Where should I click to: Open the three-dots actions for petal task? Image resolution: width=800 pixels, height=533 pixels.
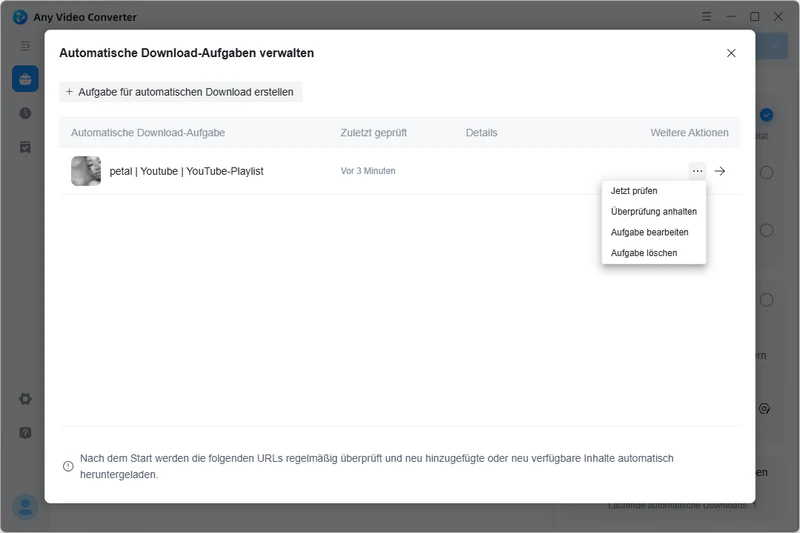(697, 171)
